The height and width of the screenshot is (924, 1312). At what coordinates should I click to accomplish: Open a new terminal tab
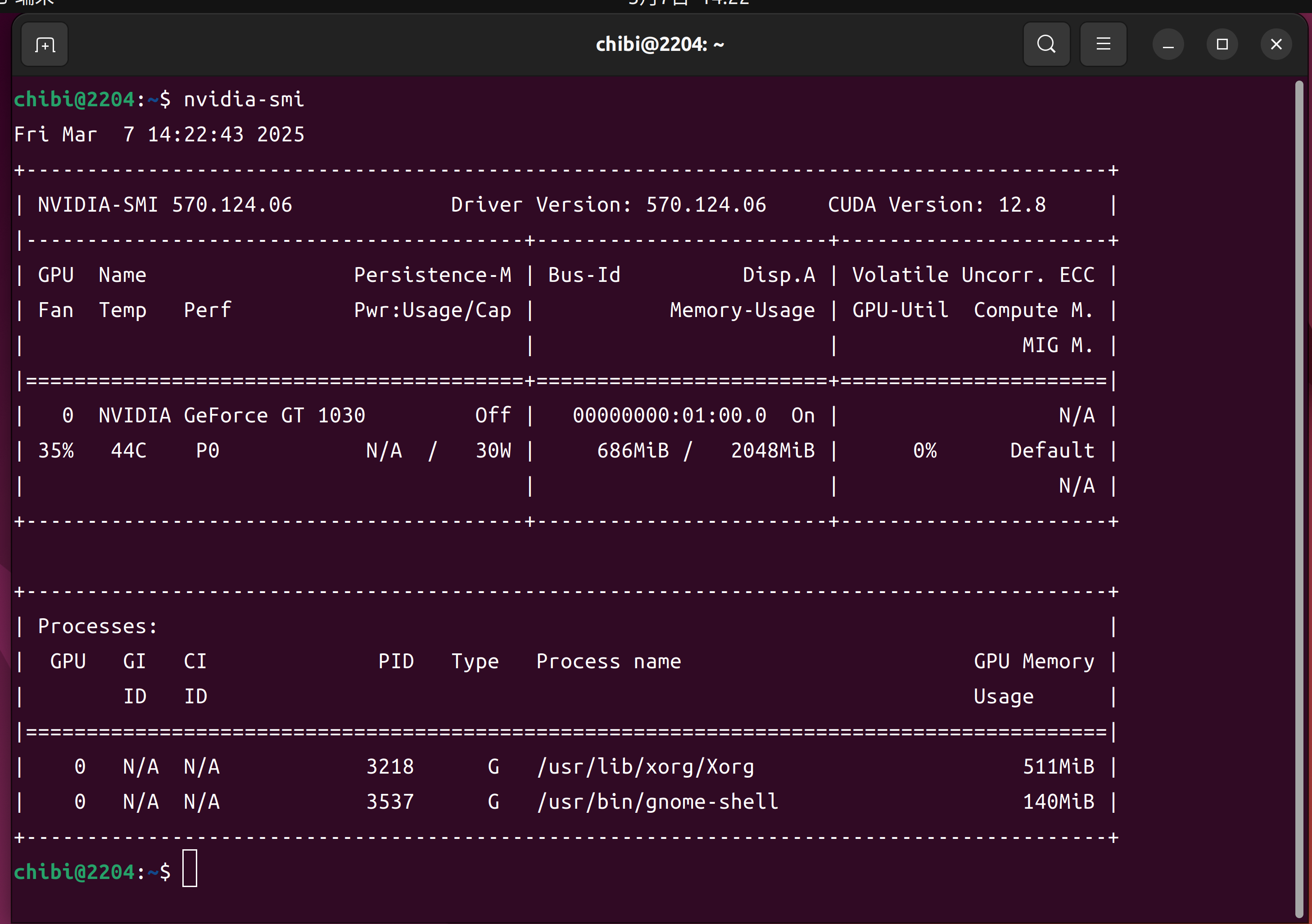pyautogui.click(x=45, y=45)
